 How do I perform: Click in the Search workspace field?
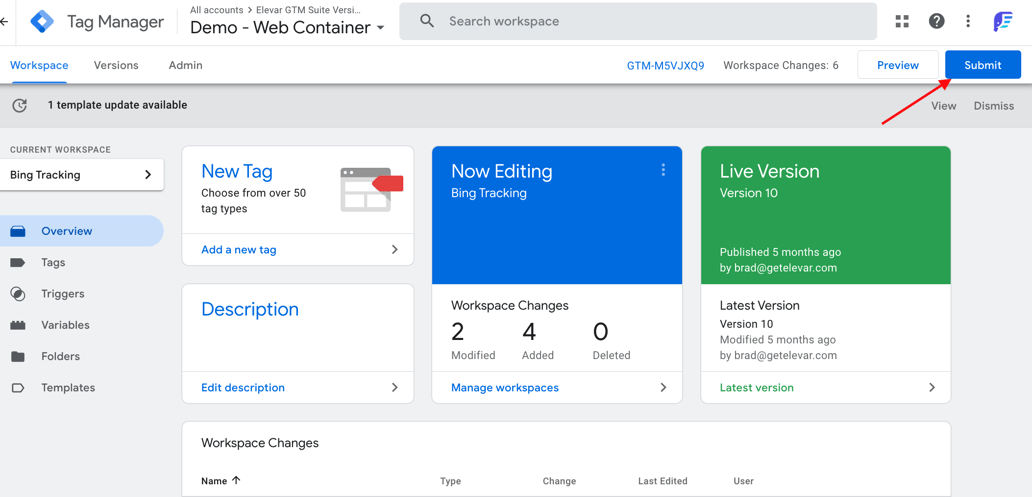point(638,21)
